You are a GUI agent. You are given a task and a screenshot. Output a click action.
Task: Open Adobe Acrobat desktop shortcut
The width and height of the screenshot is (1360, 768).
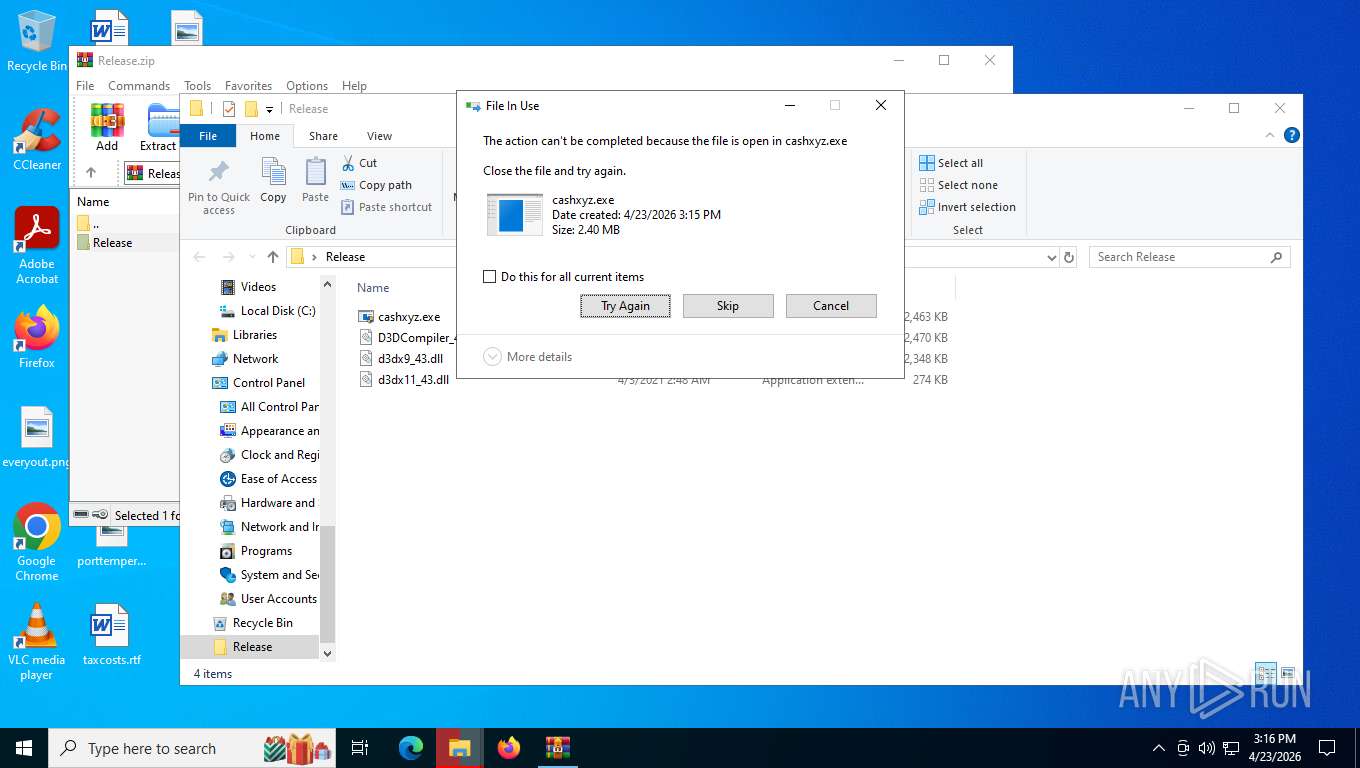click(x=37, y=246)
